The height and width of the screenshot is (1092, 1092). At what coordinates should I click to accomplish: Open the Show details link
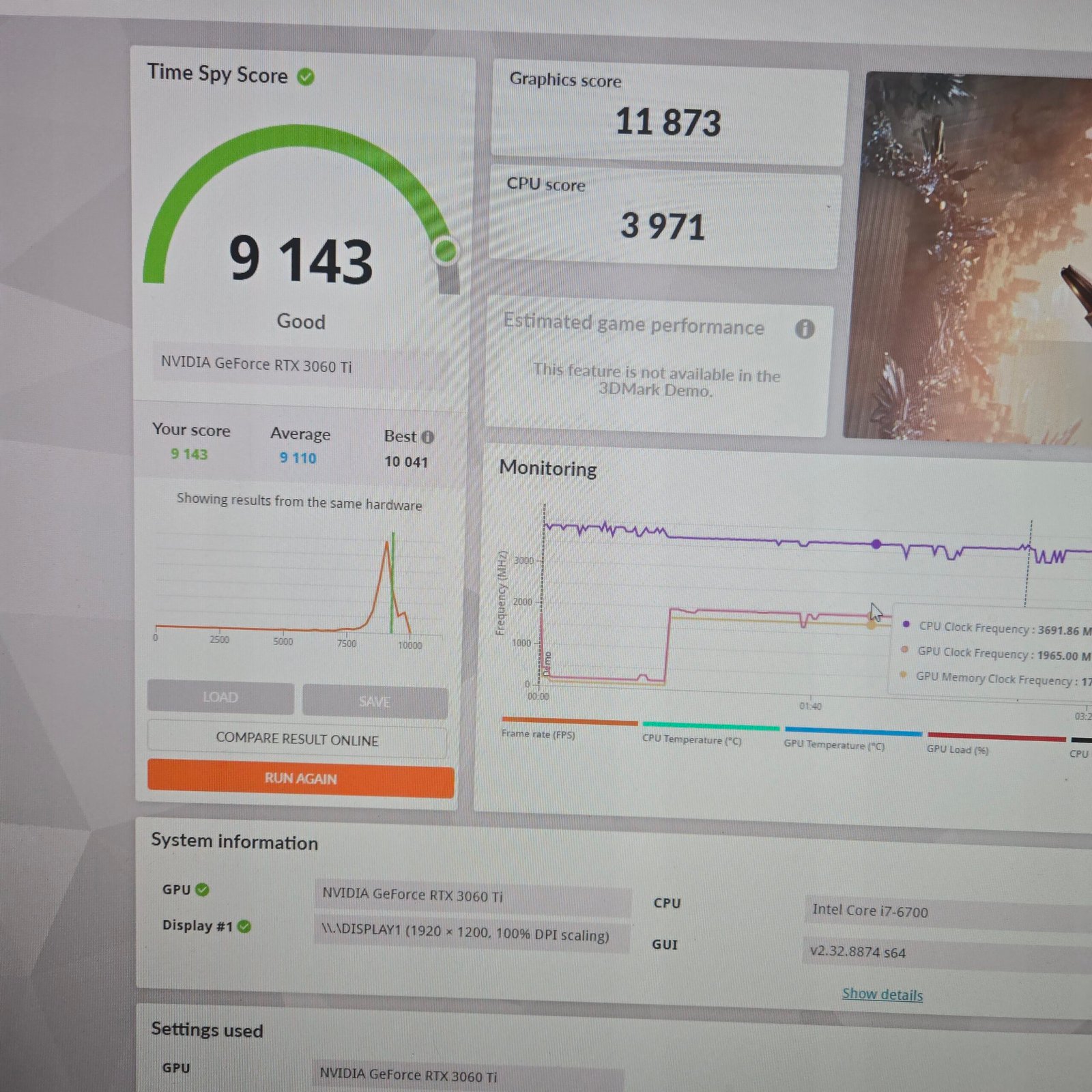coord(882,994)
